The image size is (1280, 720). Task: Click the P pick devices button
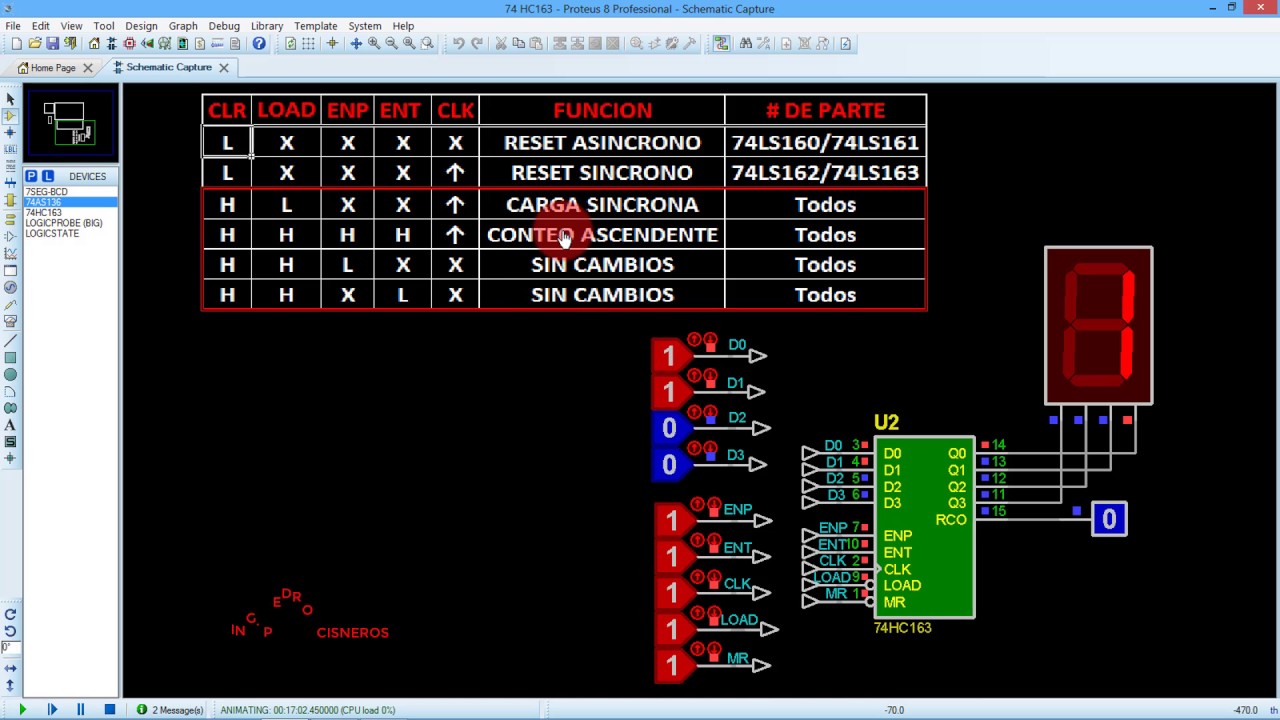click(31, 176)
